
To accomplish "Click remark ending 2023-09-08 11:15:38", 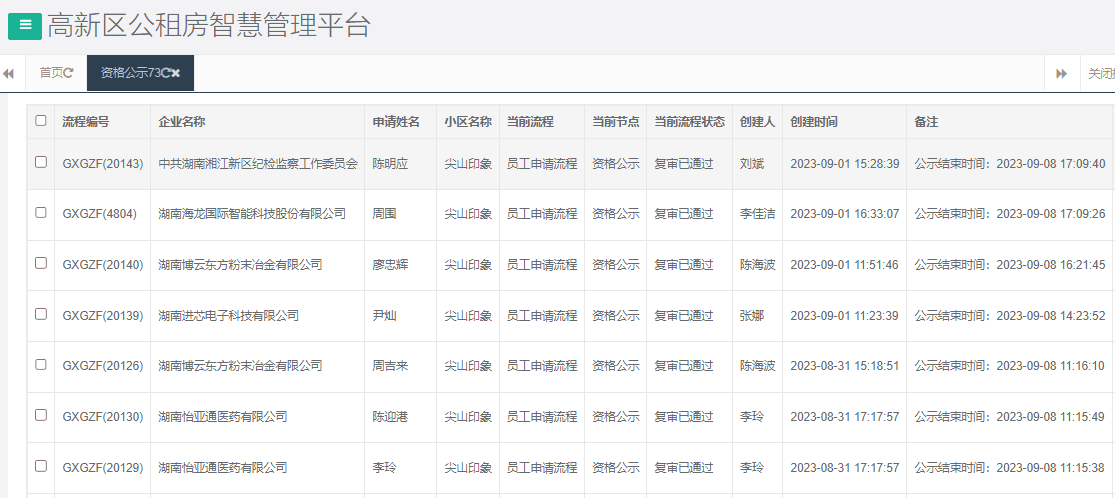I will [1010, 467].
